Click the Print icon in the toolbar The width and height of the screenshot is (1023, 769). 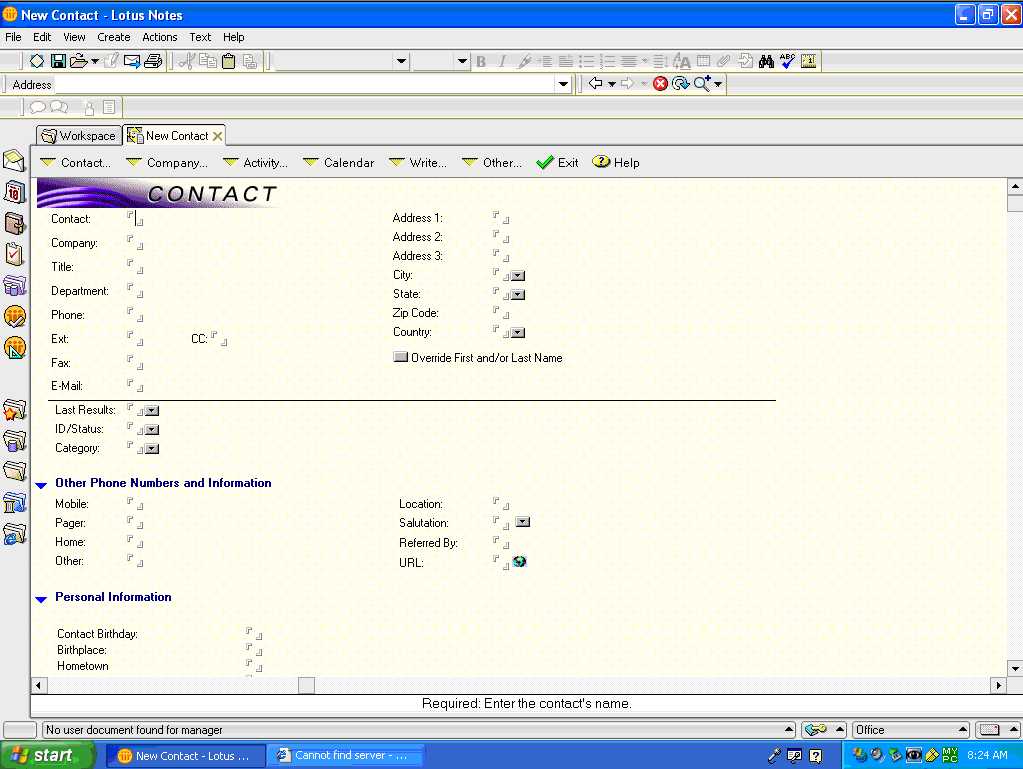[153, 61]
